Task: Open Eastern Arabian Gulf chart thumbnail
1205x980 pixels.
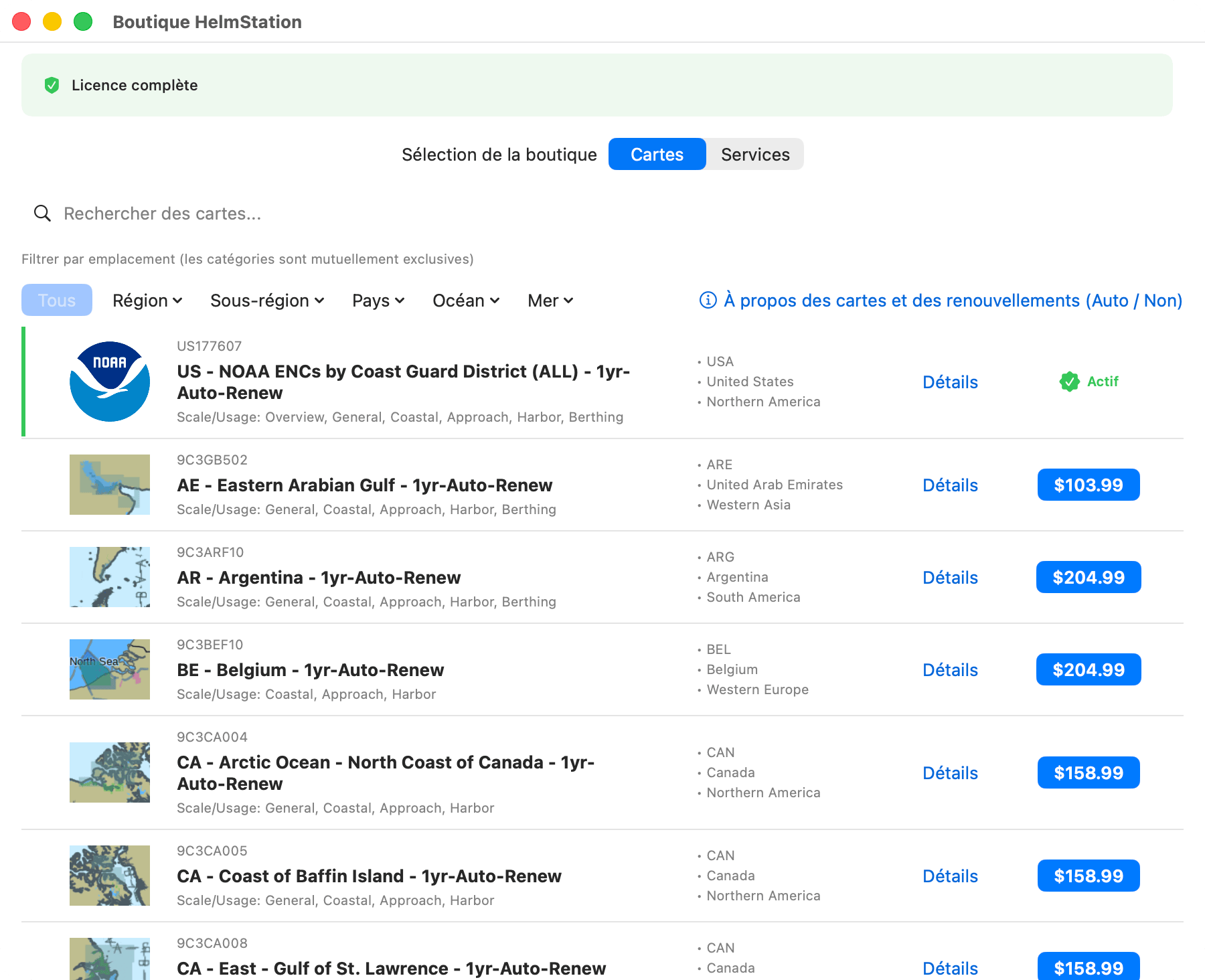Action: tap(110, 485)
